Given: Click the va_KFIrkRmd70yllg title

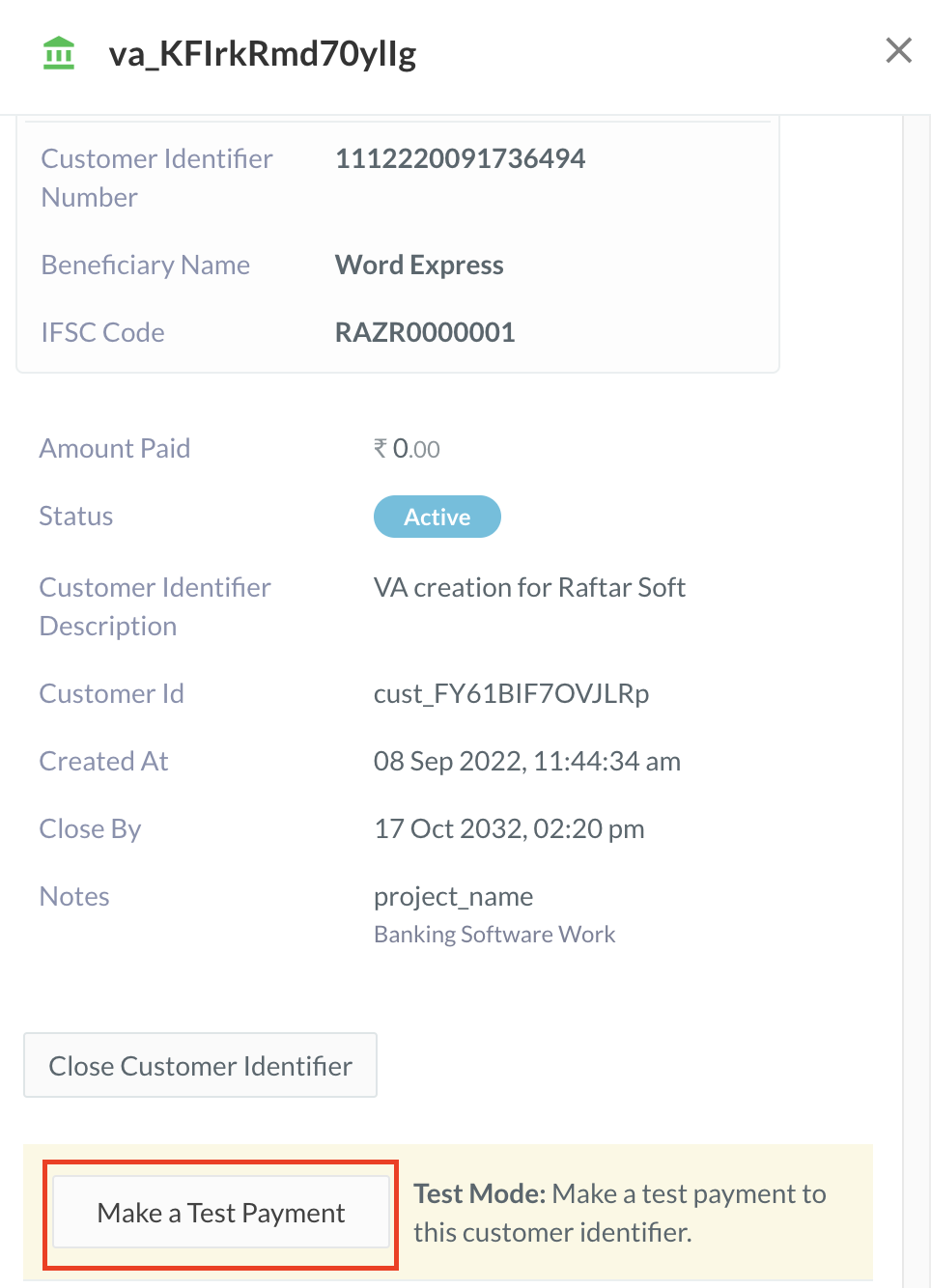Looking at the screenshot, I should click(263, 54).
